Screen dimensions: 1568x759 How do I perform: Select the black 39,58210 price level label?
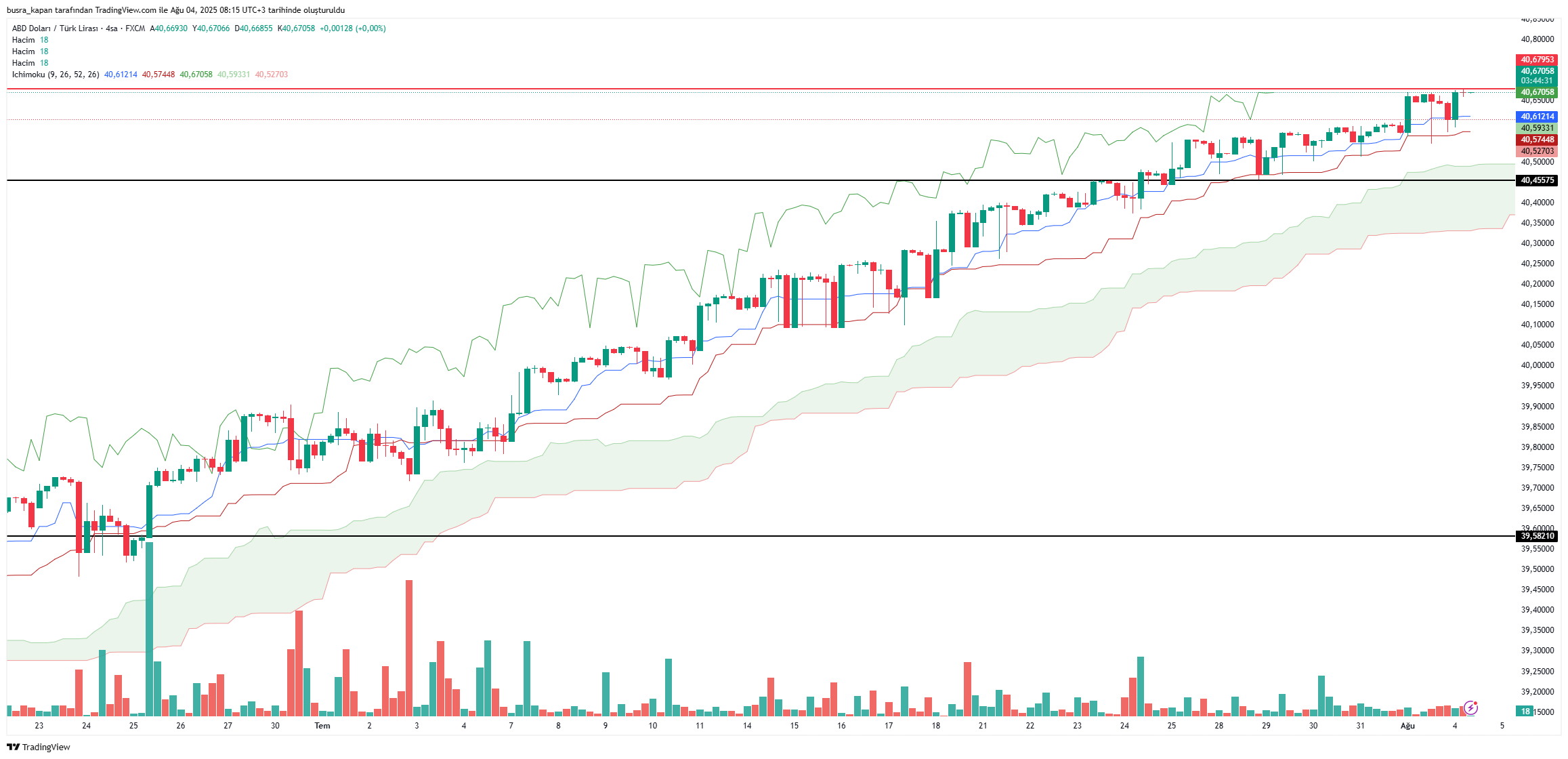click(1537, 536)
